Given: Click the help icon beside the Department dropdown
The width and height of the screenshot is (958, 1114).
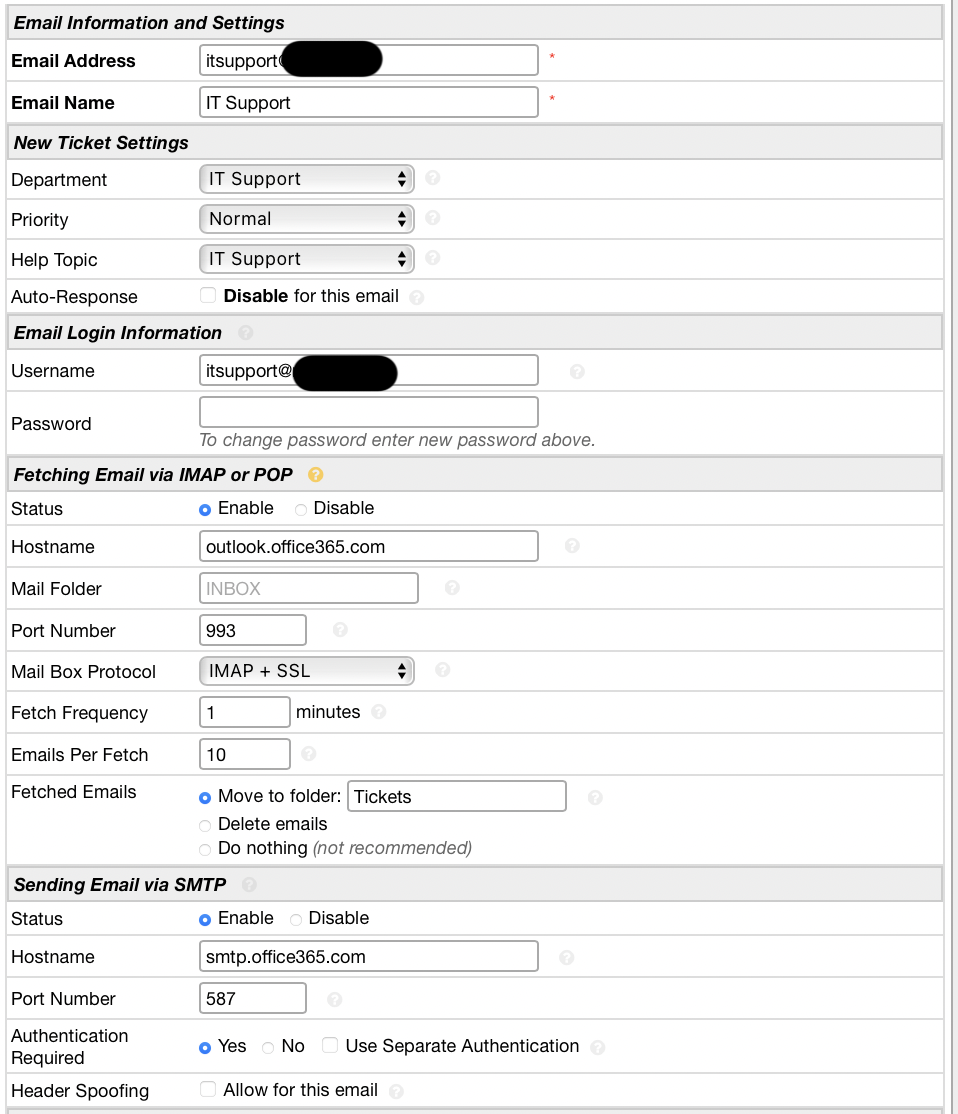Looking at the screenshot, I should pyautogui.click(x=432, y=178).
